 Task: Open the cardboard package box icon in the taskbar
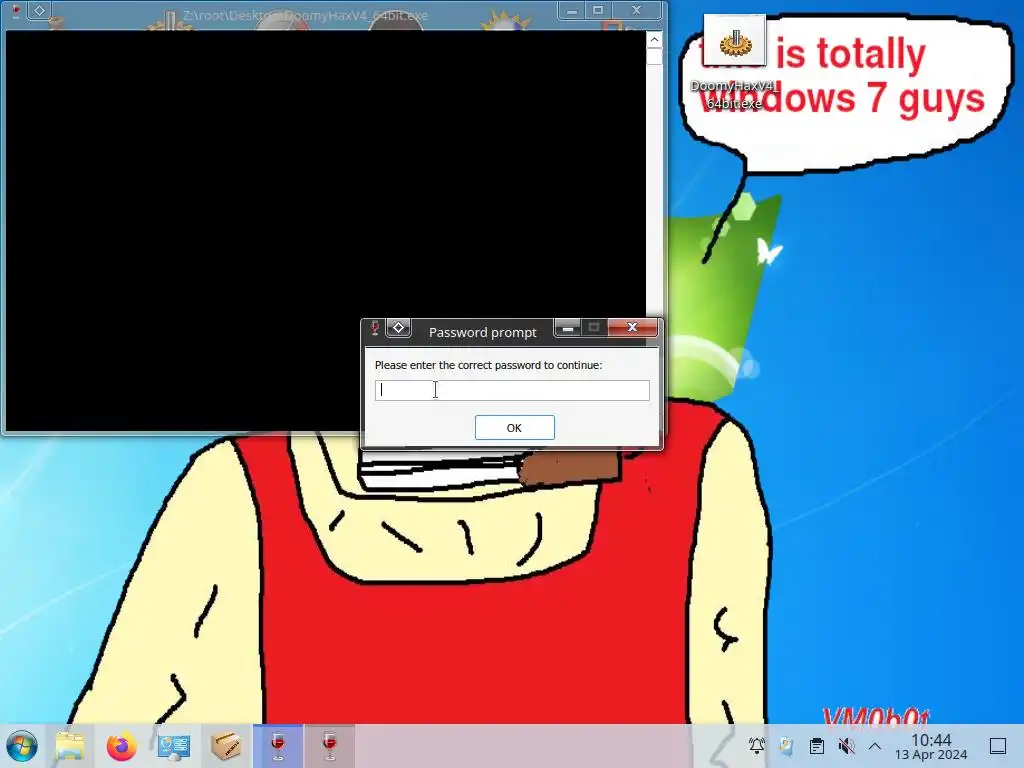pyautogui.click(x=226, y=746)
